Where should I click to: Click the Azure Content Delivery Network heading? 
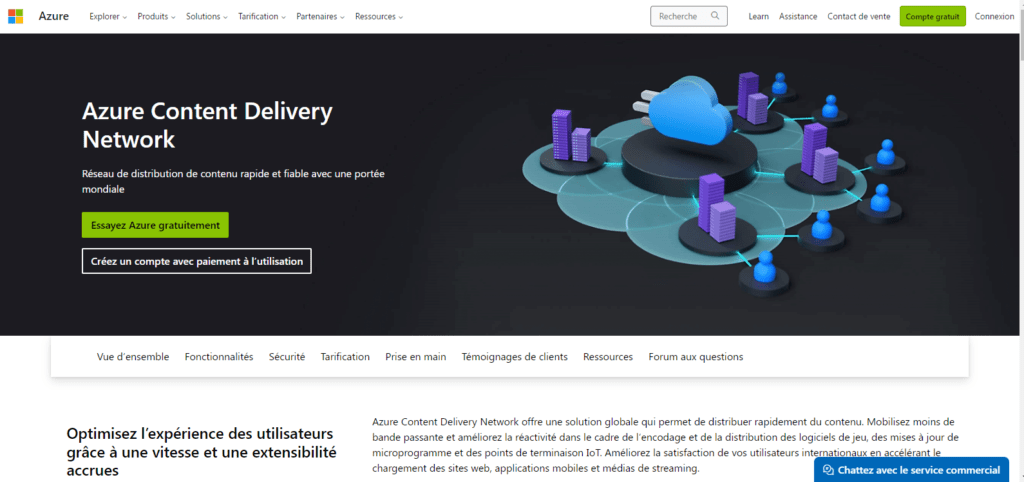pos(208,125)
